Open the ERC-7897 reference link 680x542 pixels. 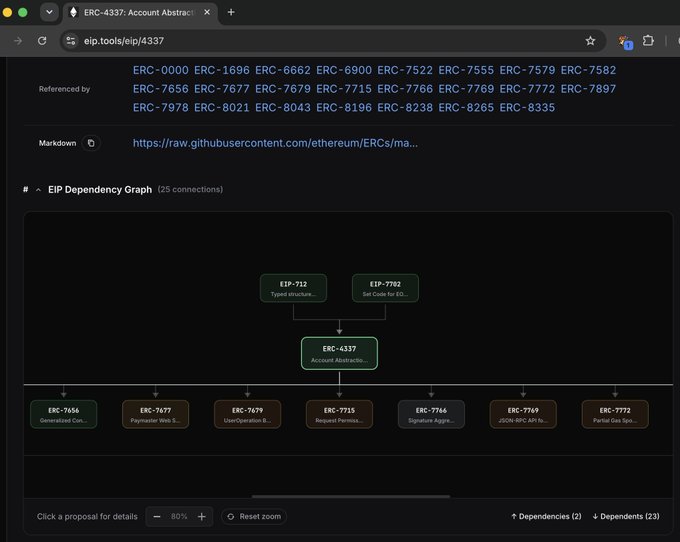click(588, 89)
